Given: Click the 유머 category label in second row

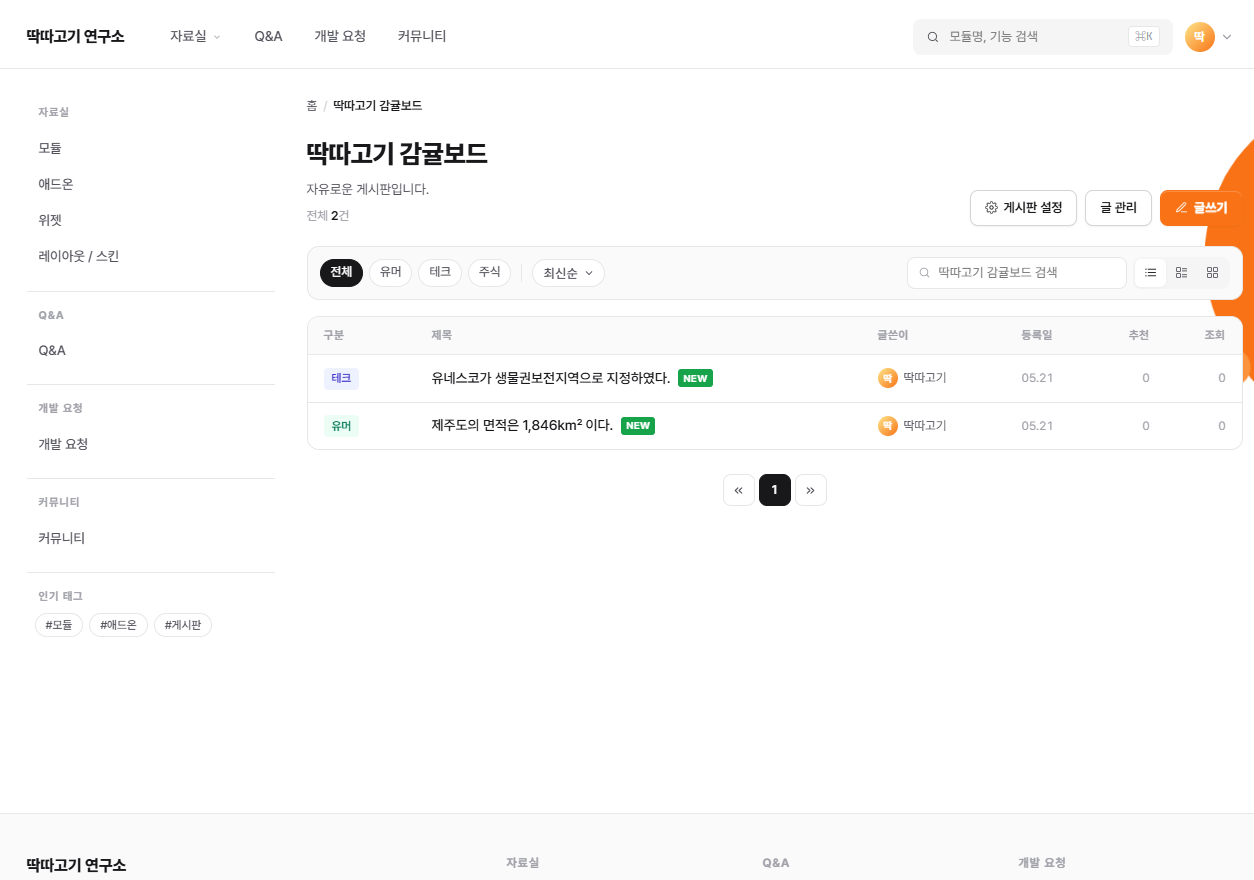Looking at the screenshot, I should click(x=341, y=426).
